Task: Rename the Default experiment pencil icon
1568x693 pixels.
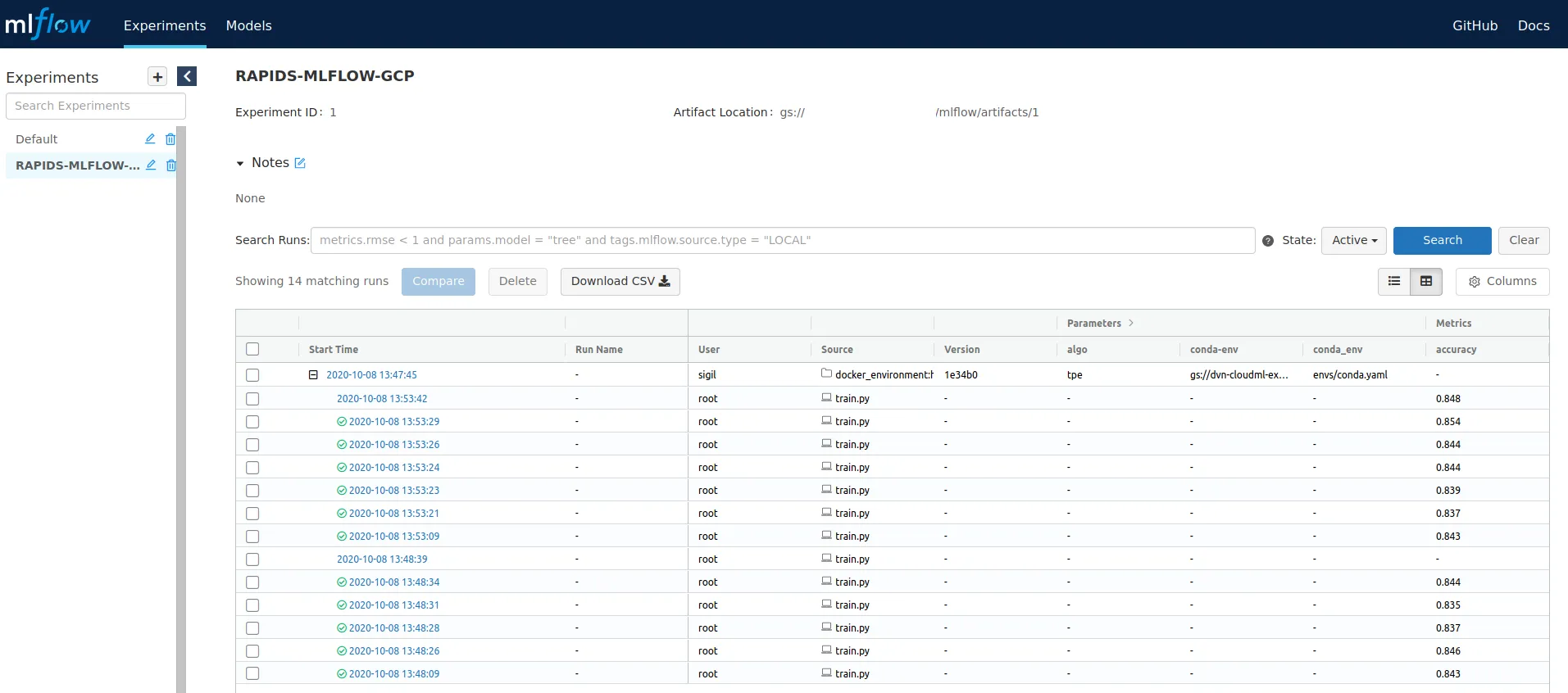Action: point(150,138)
